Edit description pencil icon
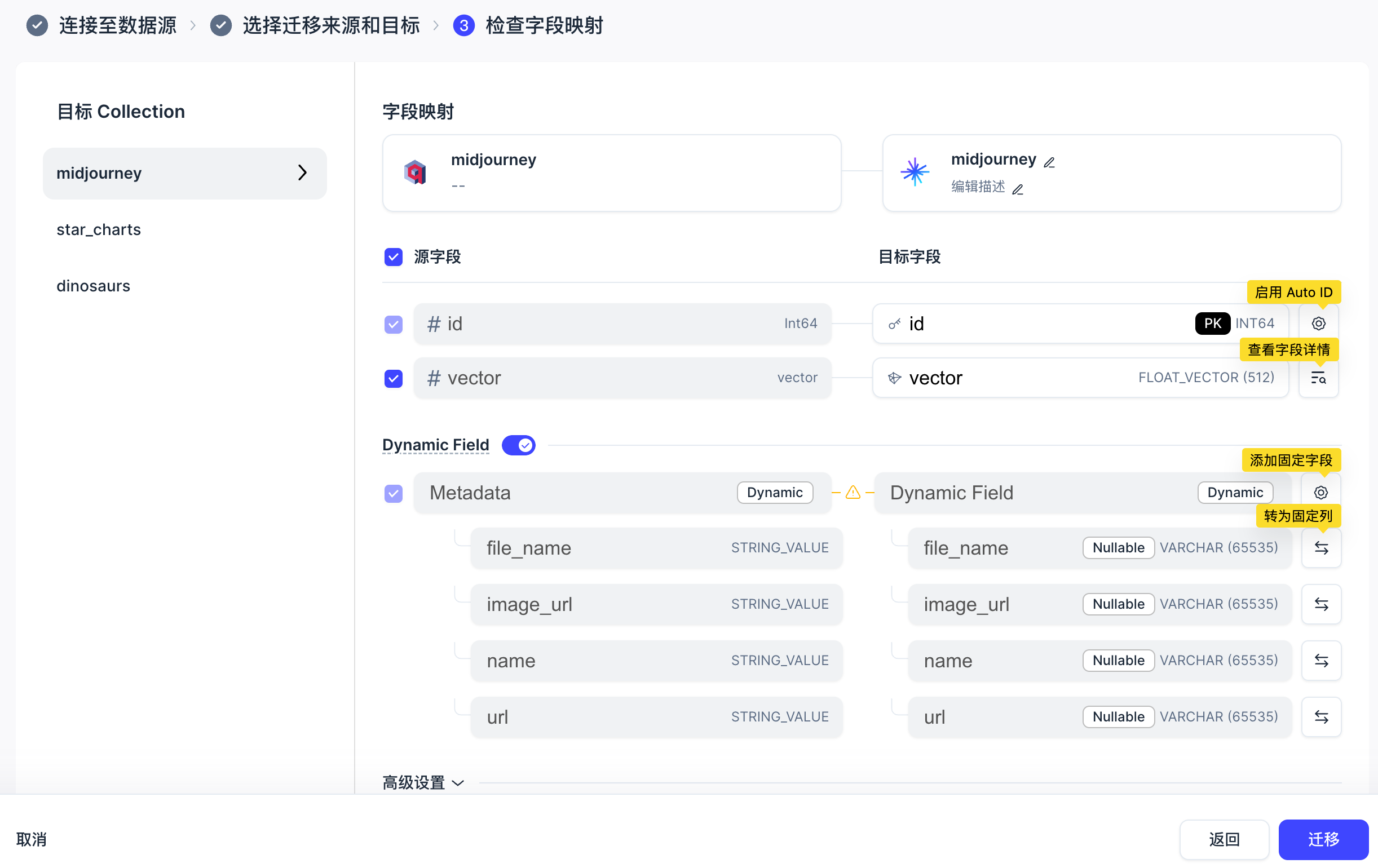Screen dimensions: 1378x868 (1018, 189)
